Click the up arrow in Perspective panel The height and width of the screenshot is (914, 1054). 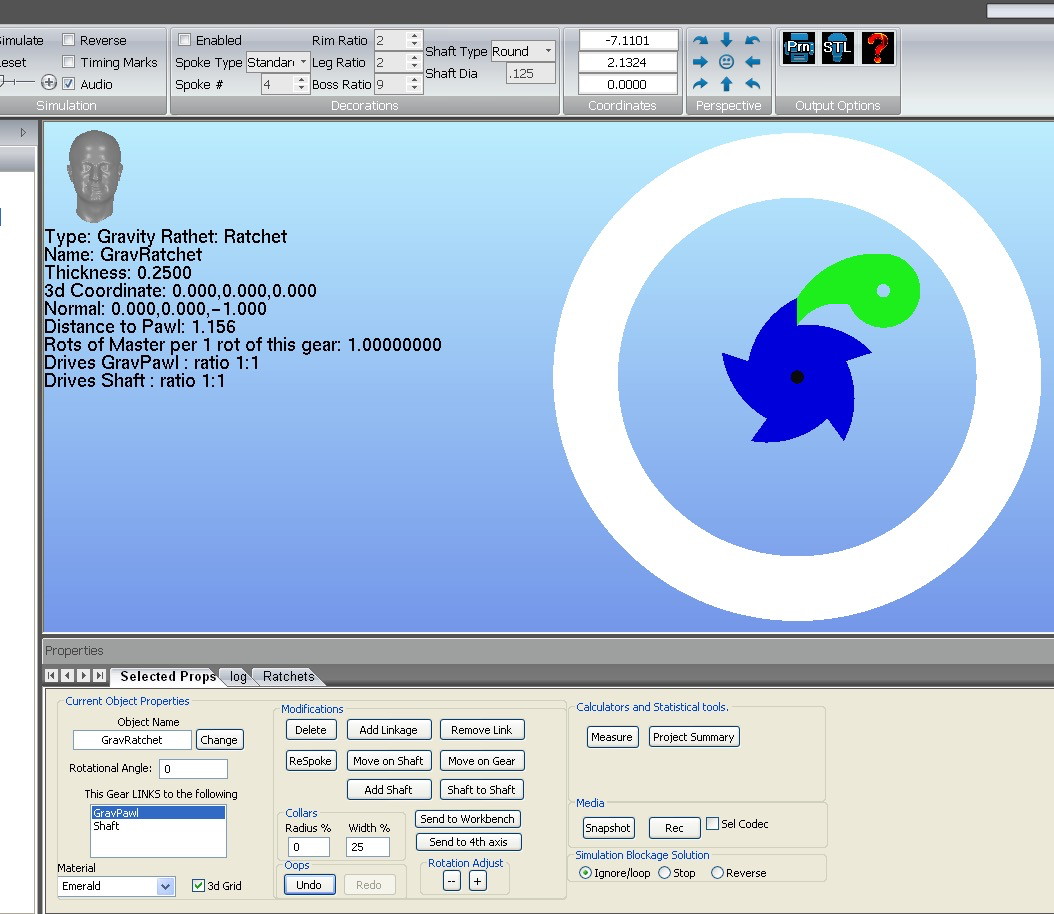click(727, 85)
